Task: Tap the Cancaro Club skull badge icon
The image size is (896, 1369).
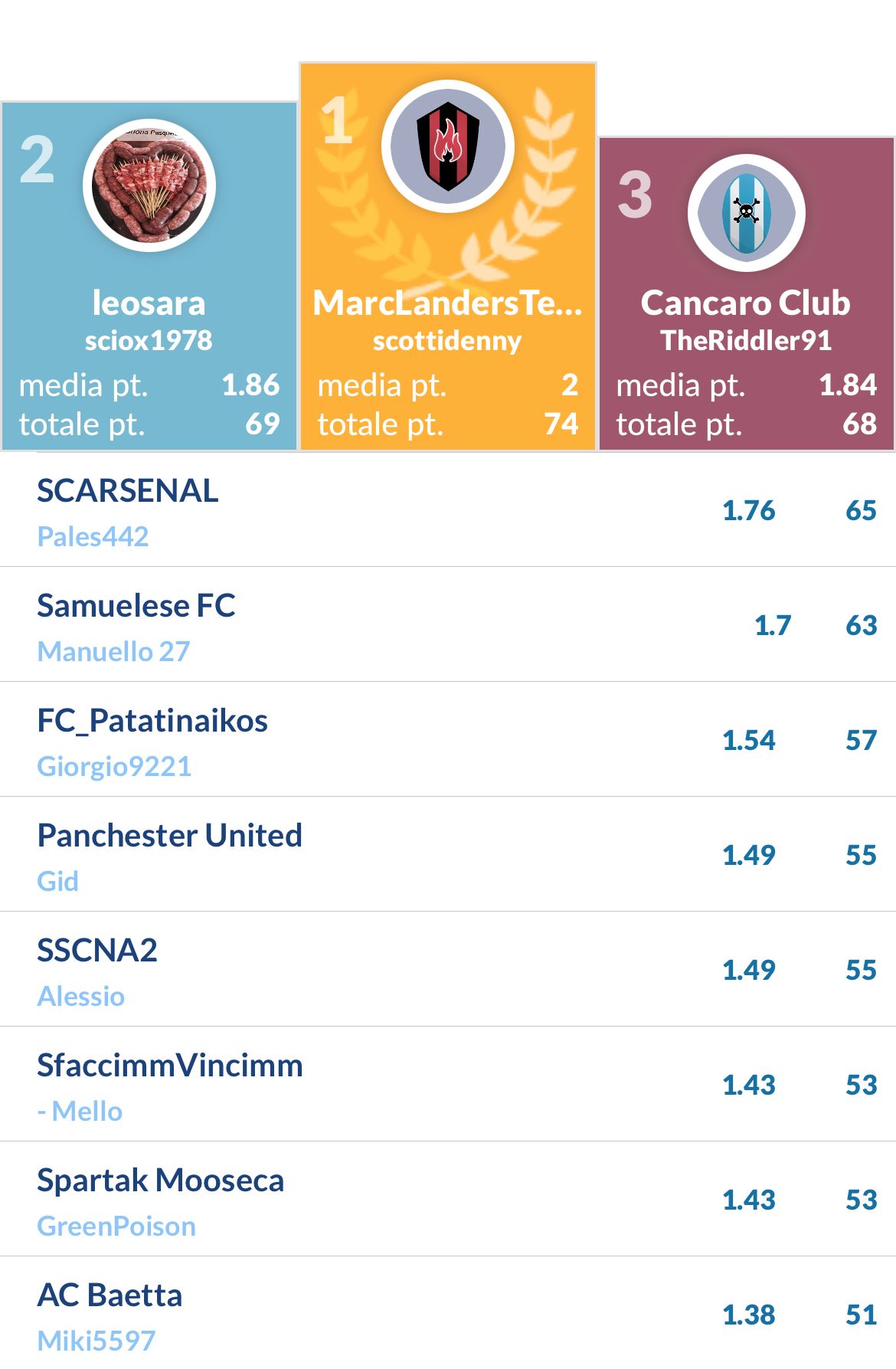Action: tap(747, 213)
